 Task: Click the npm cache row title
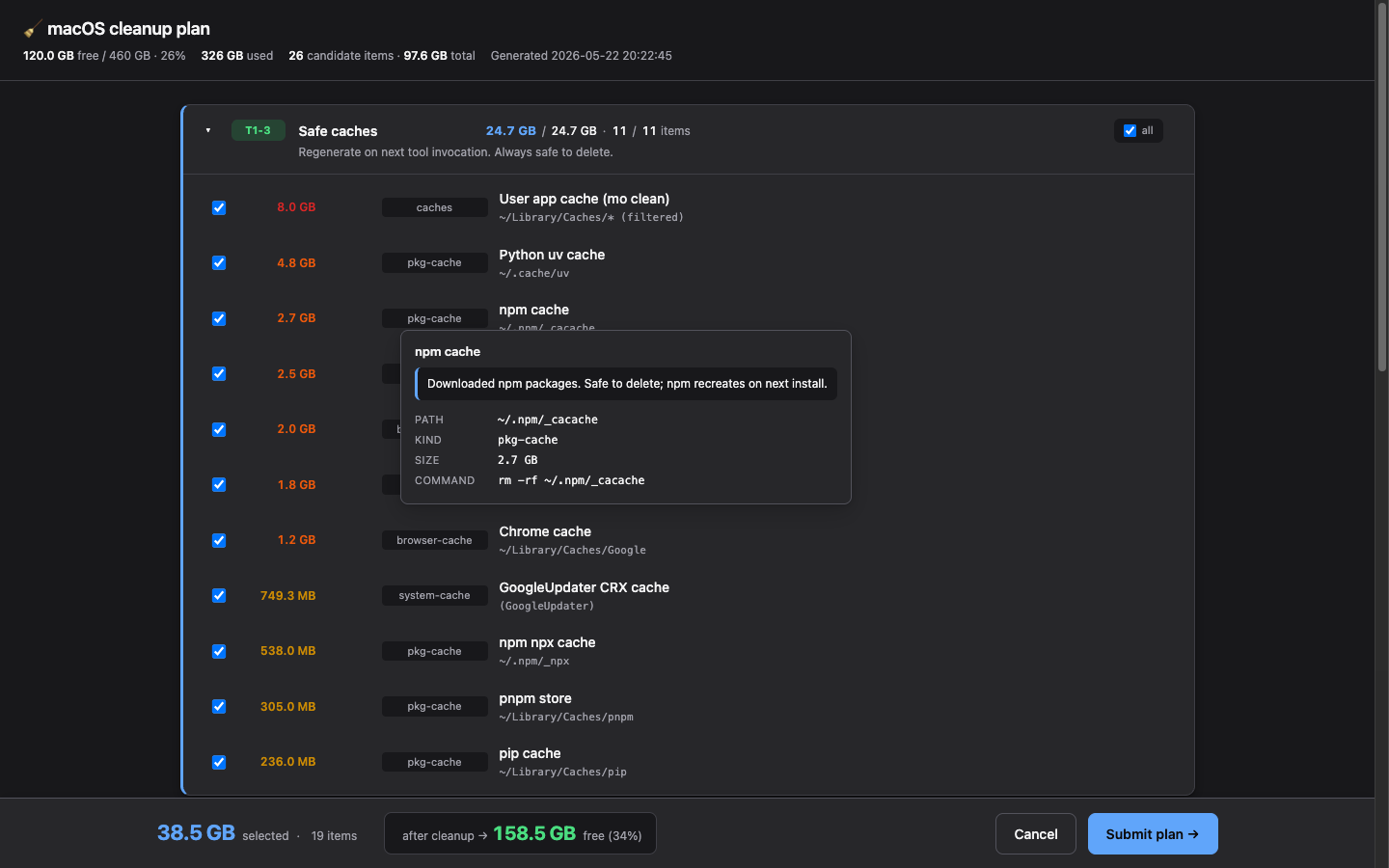533,310
